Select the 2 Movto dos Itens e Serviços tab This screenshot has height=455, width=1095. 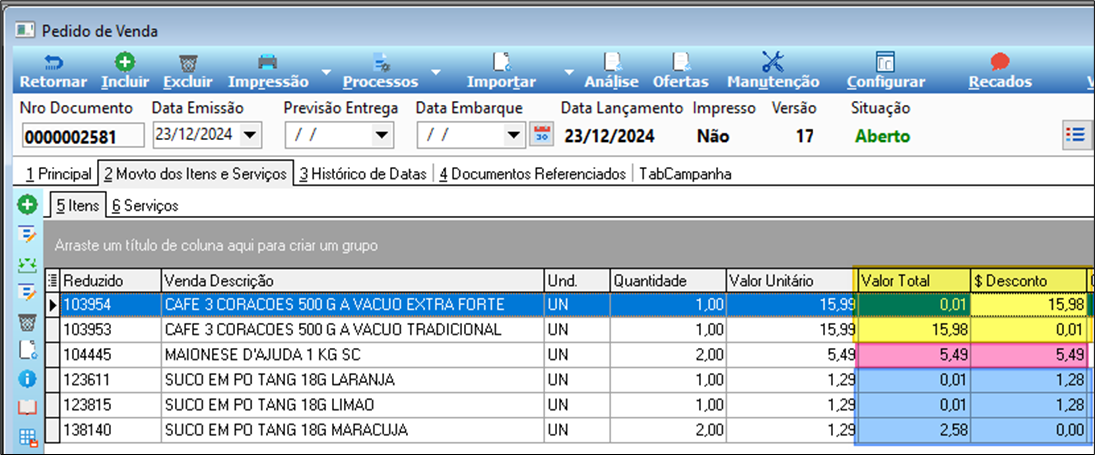(x=195, y=174)
